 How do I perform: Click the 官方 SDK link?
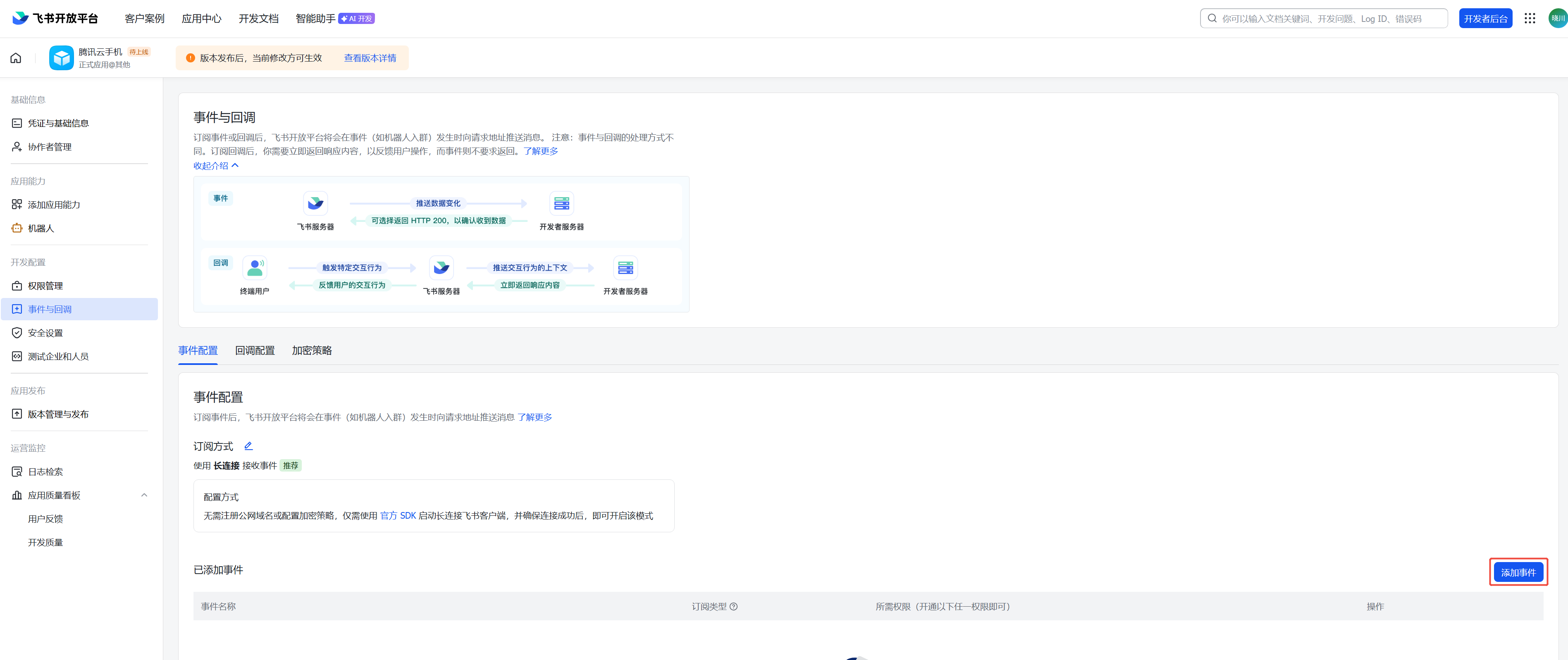point(398,515)
